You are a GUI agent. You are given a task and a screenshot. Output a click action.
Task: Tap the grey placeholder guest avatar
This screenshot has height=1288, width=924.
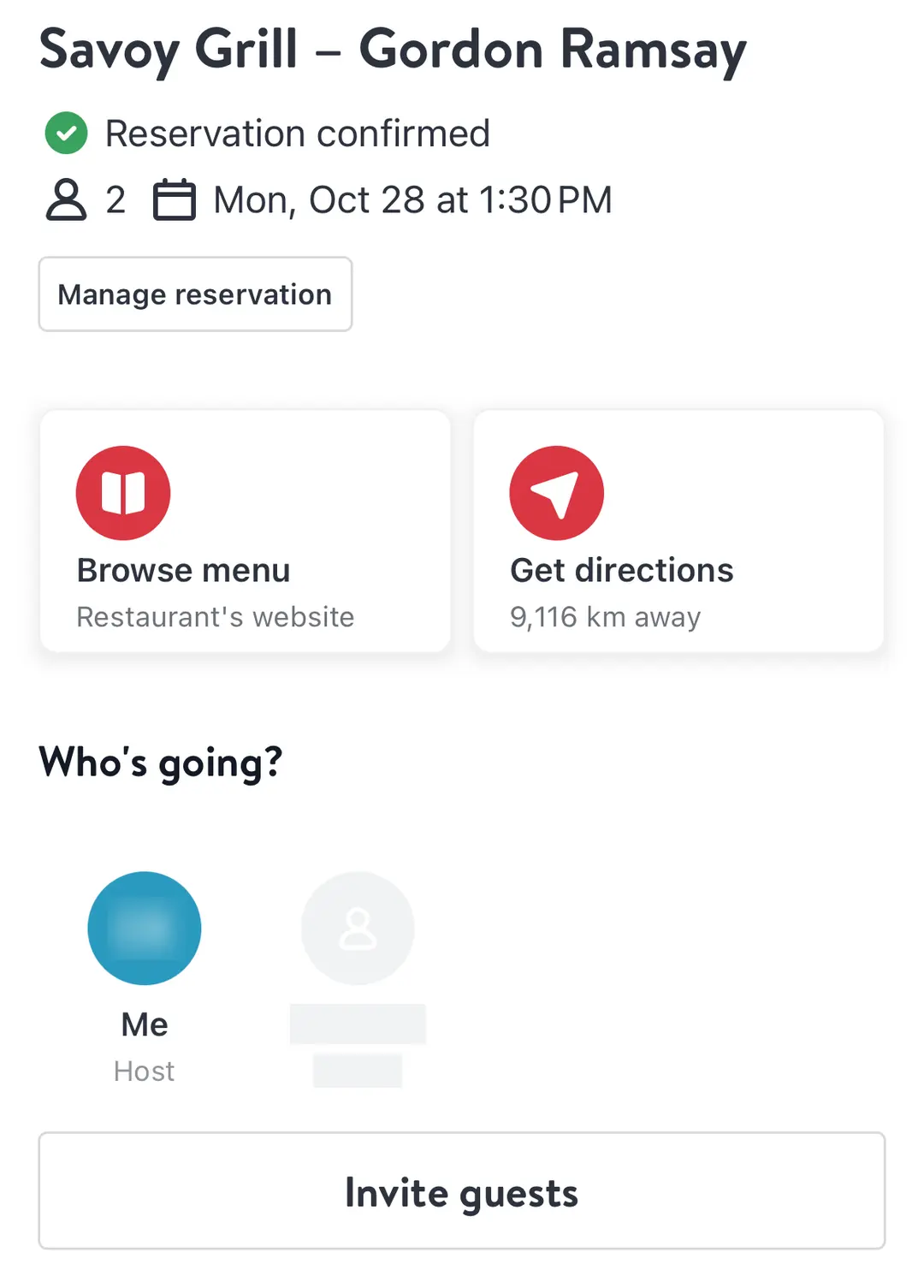click(x=358, y=928)
